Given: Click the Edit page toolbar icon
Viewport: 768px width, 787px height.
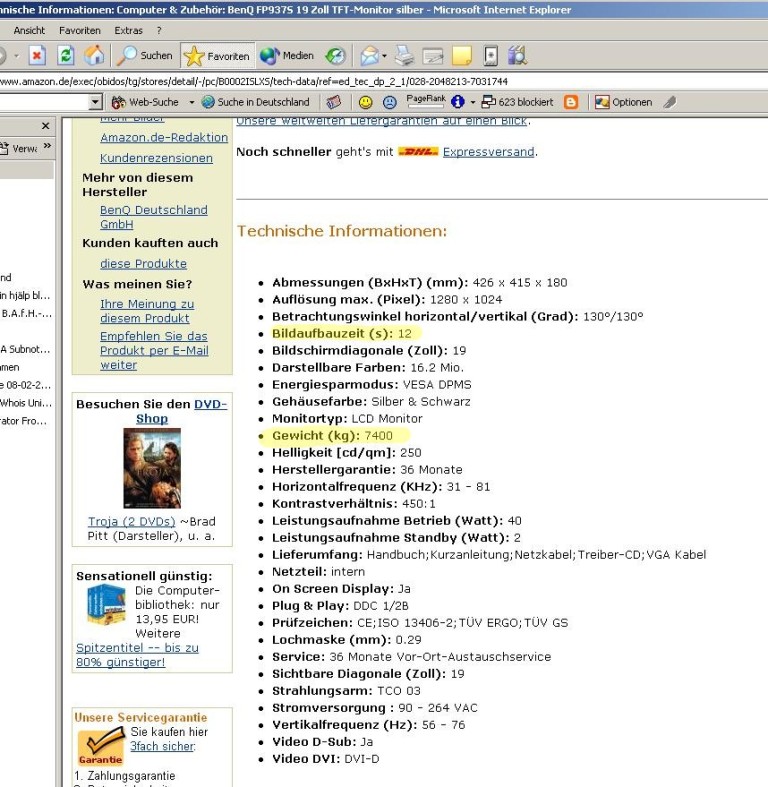Looking at the screenshot, I should tap(433, 56).
